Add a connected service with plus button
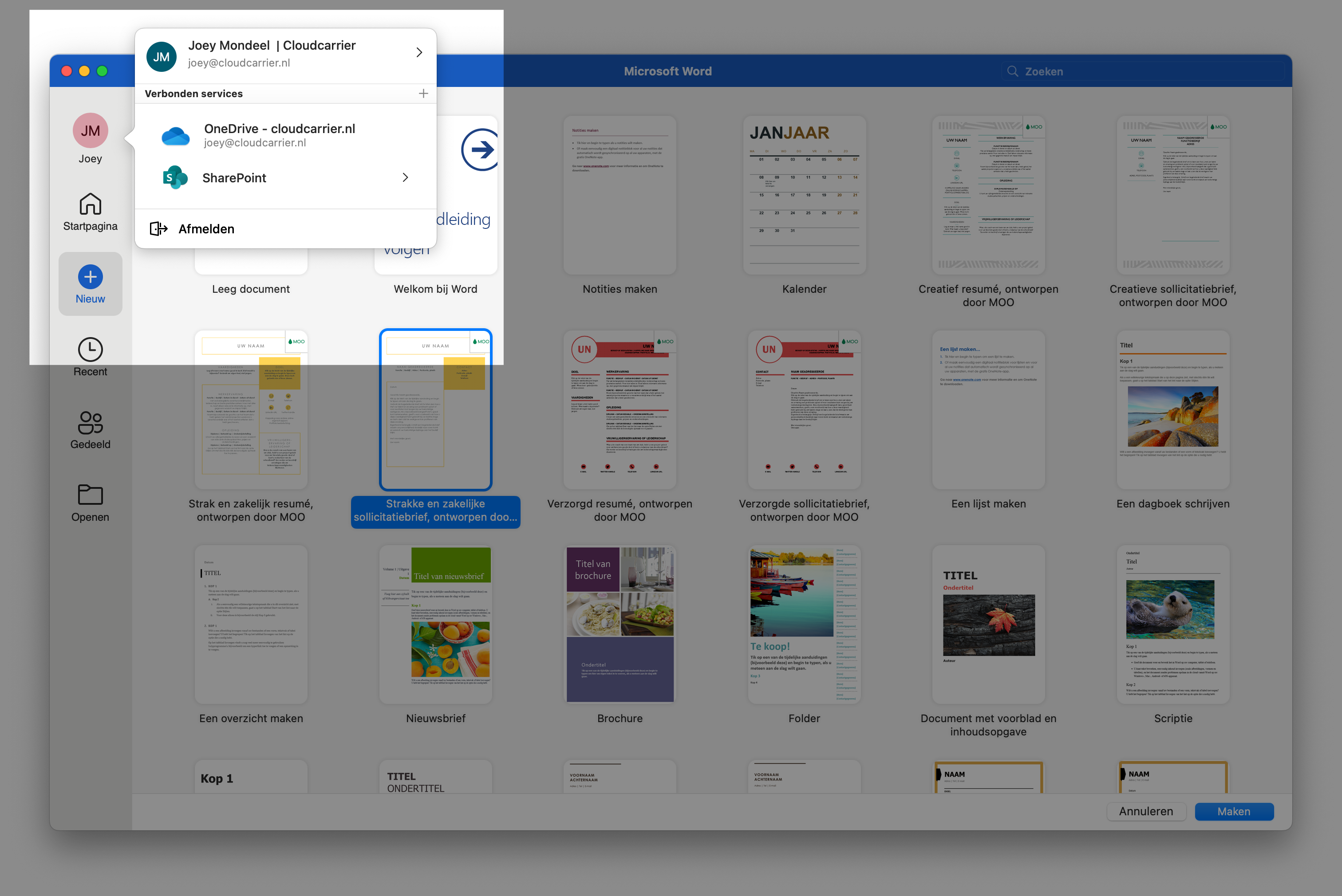Viewport: 1342px width, 896px height. click(x=423, y=93)
